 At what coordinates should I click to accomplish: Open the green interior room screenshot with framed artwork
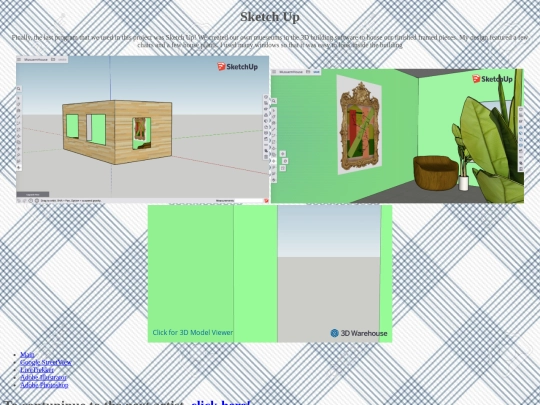[397, 136]
